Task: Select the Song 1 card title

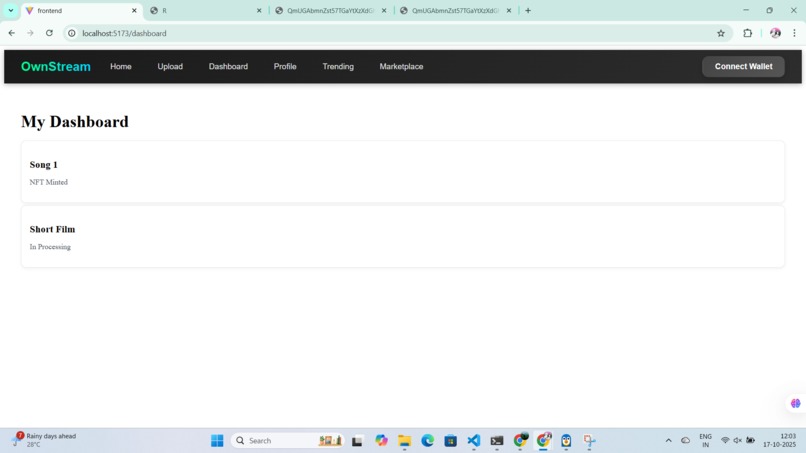Action: [x=44, y=165]
